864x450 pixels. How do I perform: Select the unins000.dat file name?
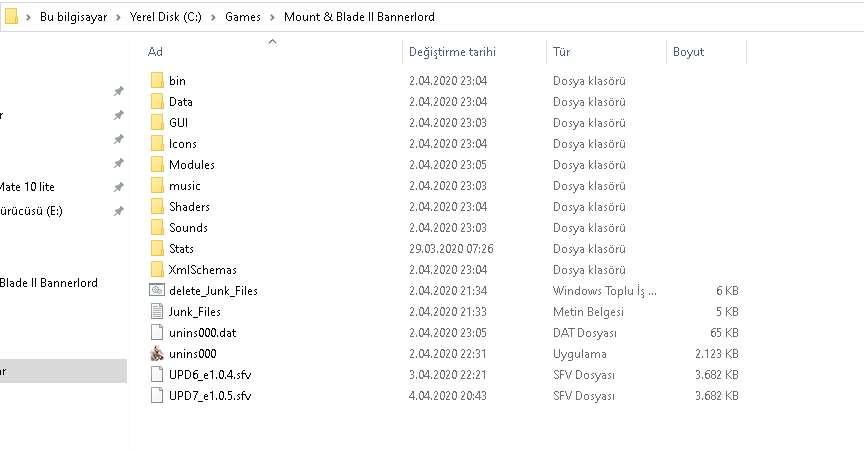[203, 333]
